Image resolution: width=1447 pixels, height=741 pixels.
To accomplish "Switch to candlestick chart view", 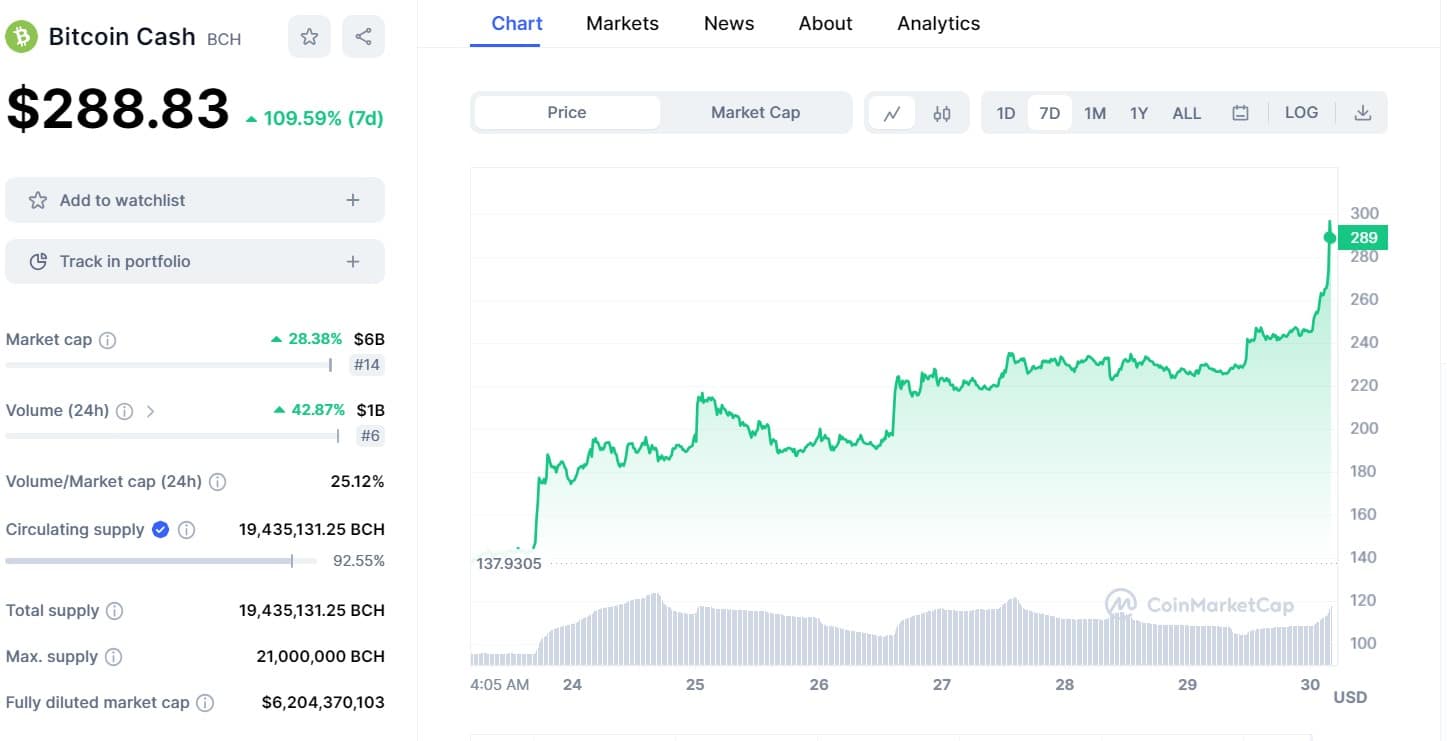I will [942, 113].
